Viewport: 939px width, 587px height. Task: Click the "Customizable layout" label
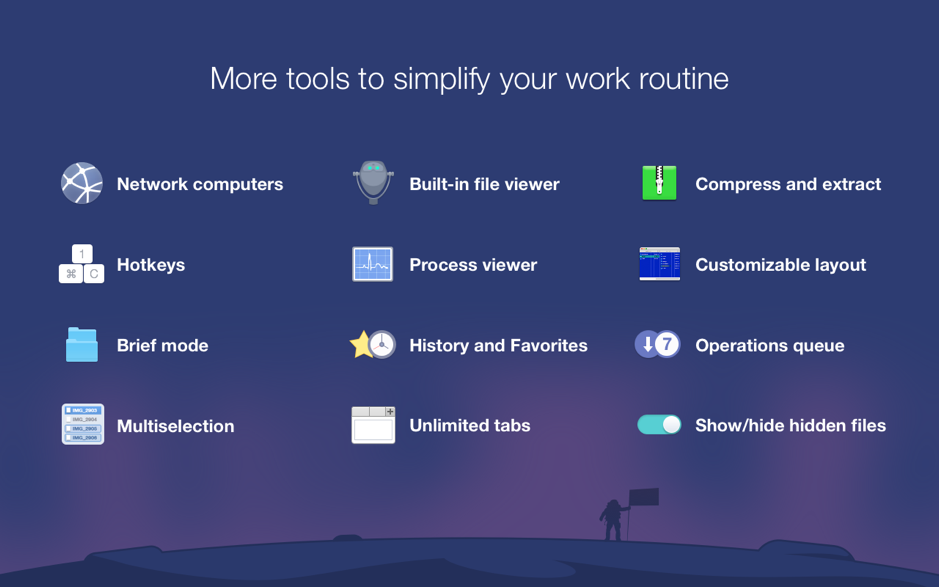[781, 265]
